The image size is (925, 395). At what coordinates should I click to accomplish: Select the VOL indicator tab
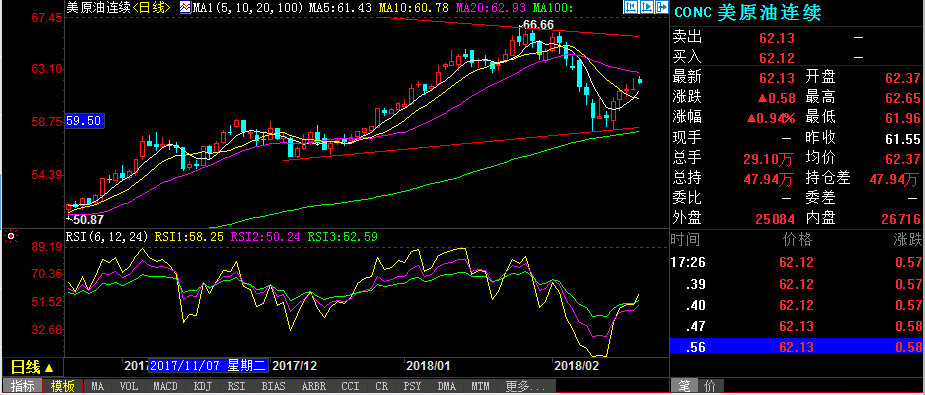tap(129, 387)
